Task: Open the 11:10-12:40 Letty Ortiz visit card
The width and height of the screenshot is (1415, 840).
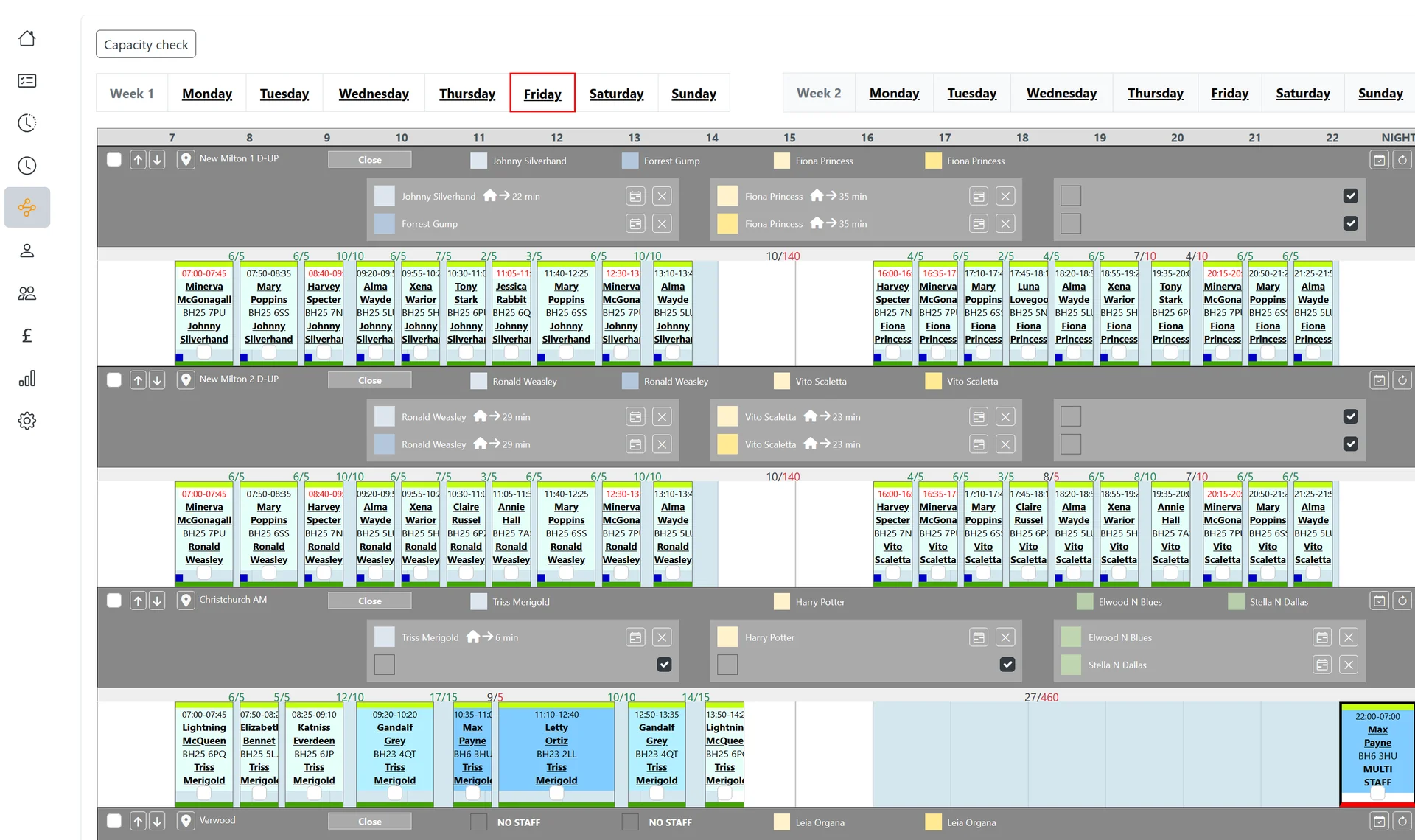Action: [556, 754]
